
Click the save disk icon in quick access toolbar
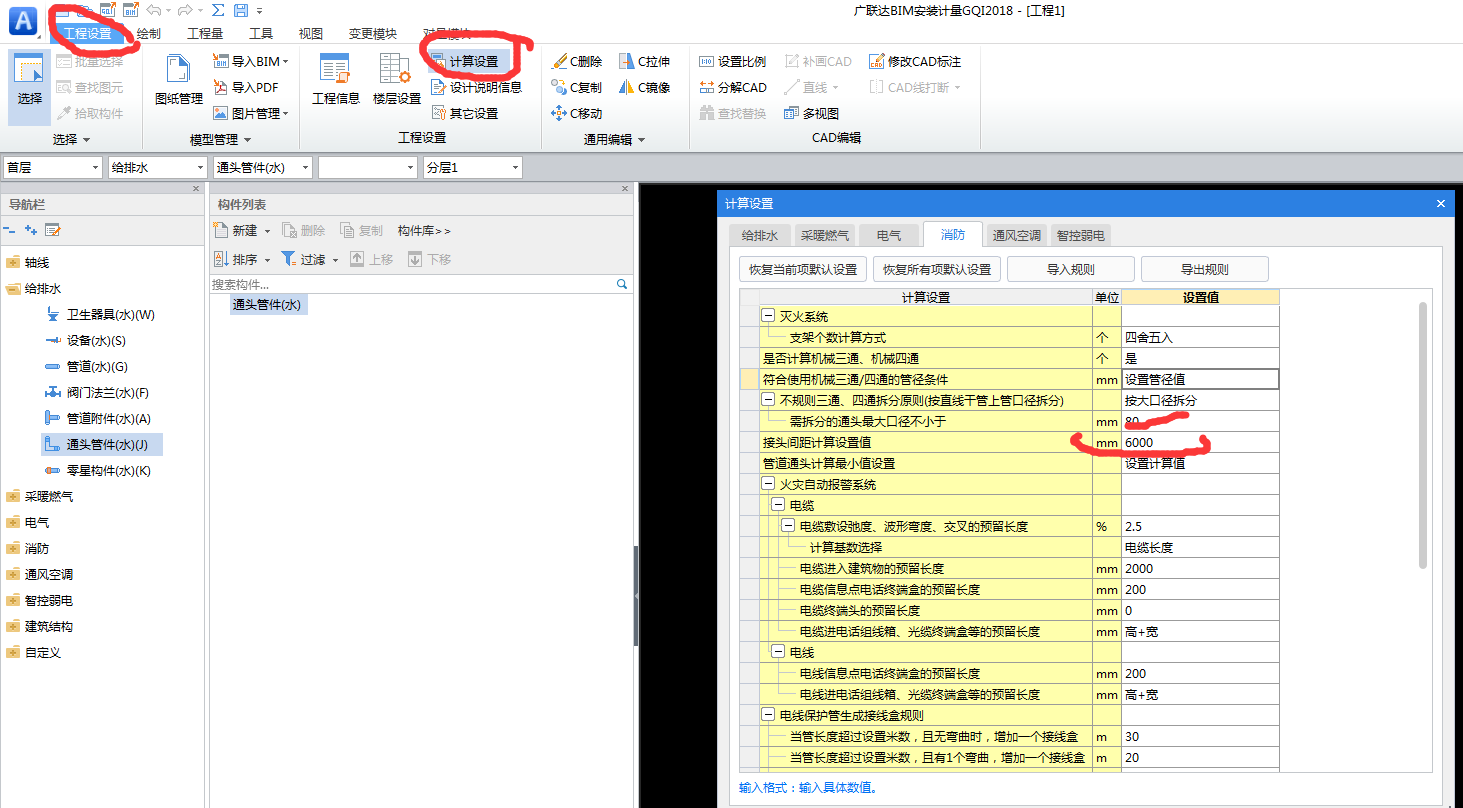pos(240,10)
